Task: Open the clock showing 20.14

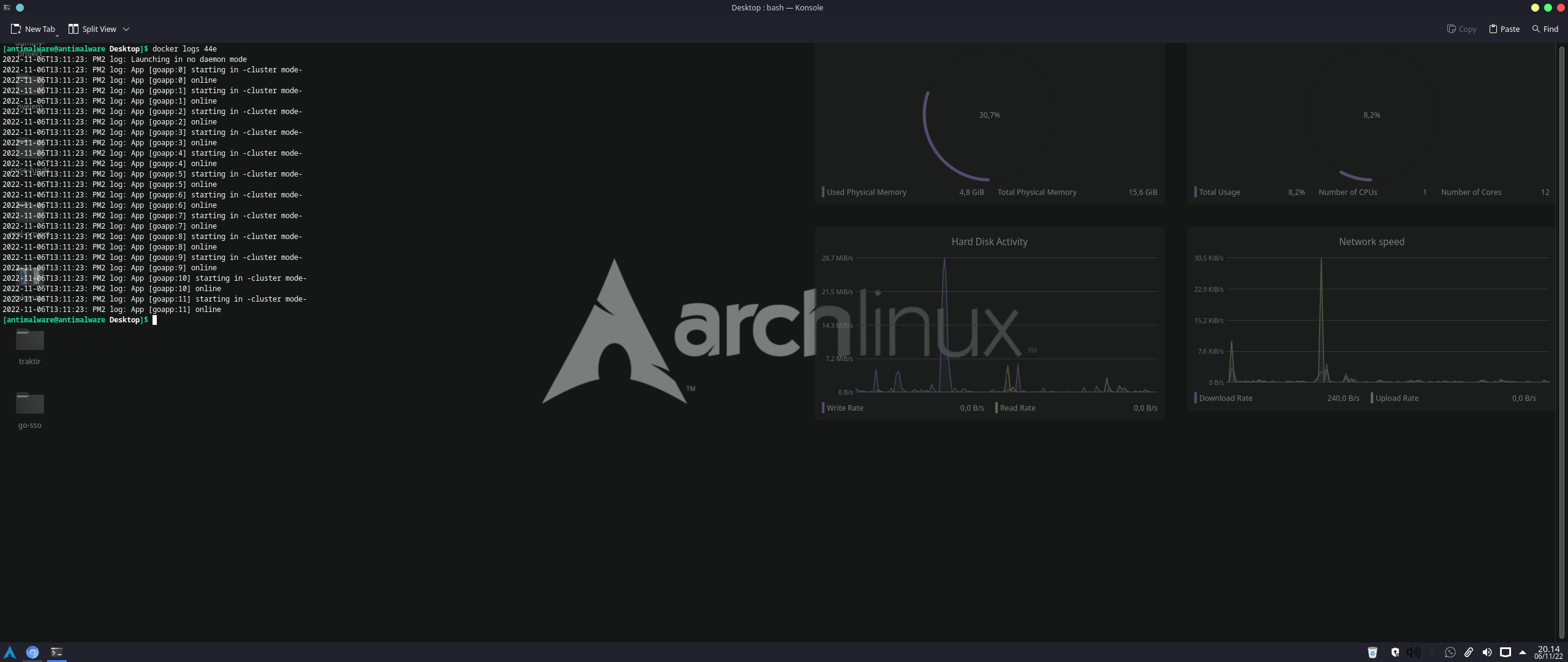Action: tap(1548, 652)
